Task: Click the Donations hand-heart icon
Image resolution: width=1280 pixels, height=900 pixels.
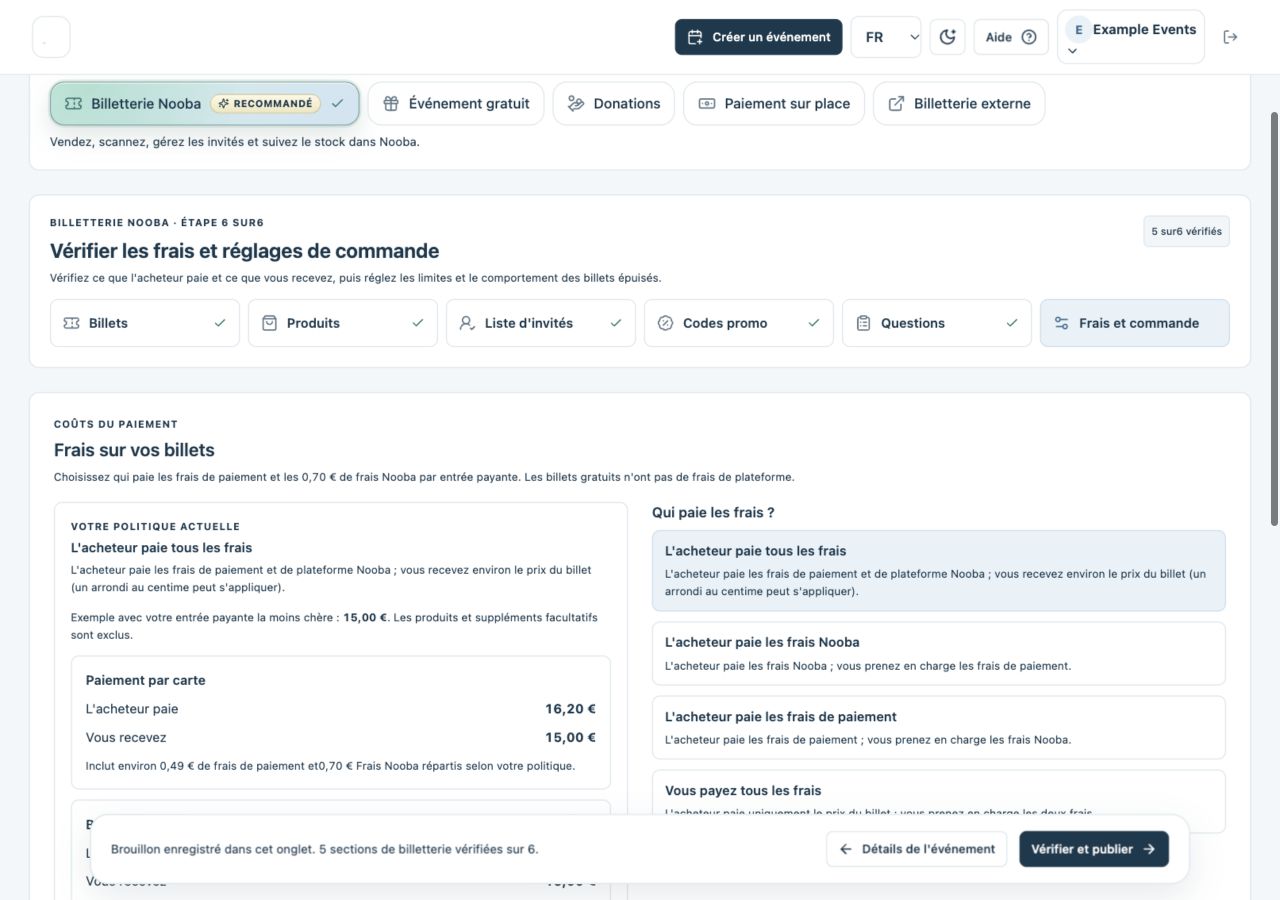Action: (x=576, y=103)
